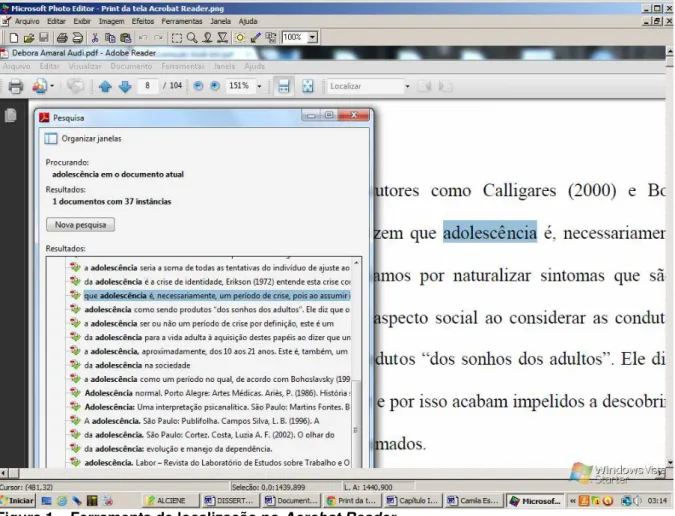Select result 'a adolescência ser ou não um período'

pos(209,324)
